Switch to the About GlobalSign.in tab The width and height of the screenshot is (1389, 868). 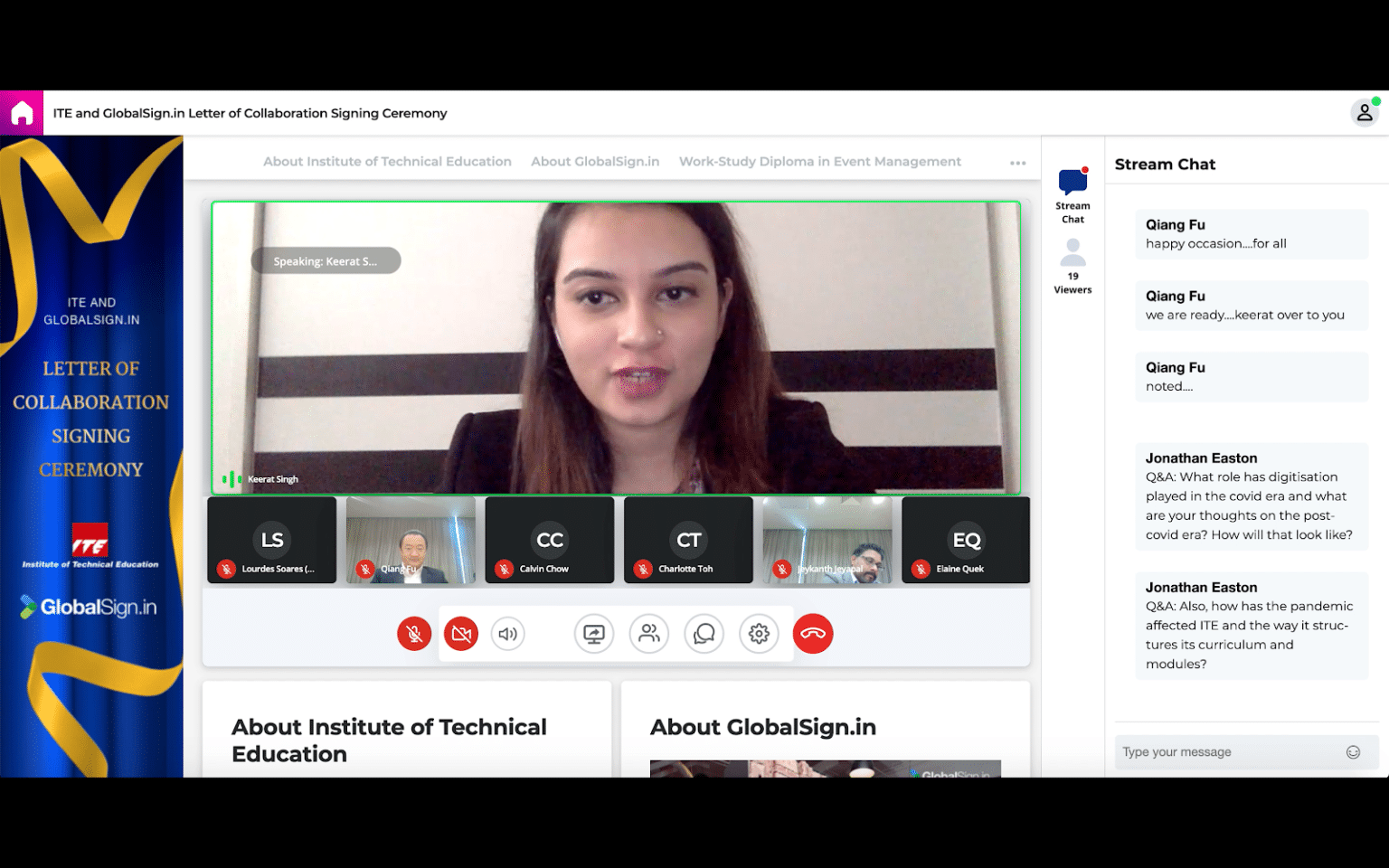pos(595,161)
